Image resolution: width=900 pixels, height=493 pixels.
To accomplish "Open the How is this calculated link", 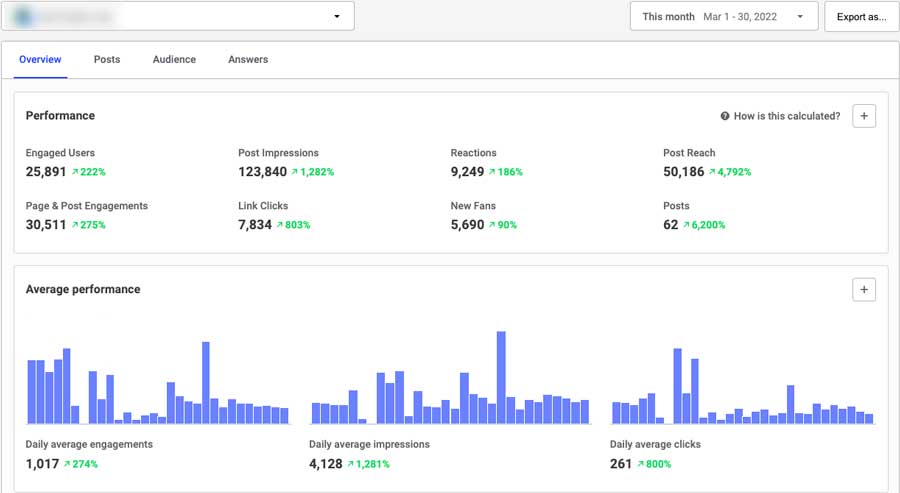I will [x=786, y=116].
